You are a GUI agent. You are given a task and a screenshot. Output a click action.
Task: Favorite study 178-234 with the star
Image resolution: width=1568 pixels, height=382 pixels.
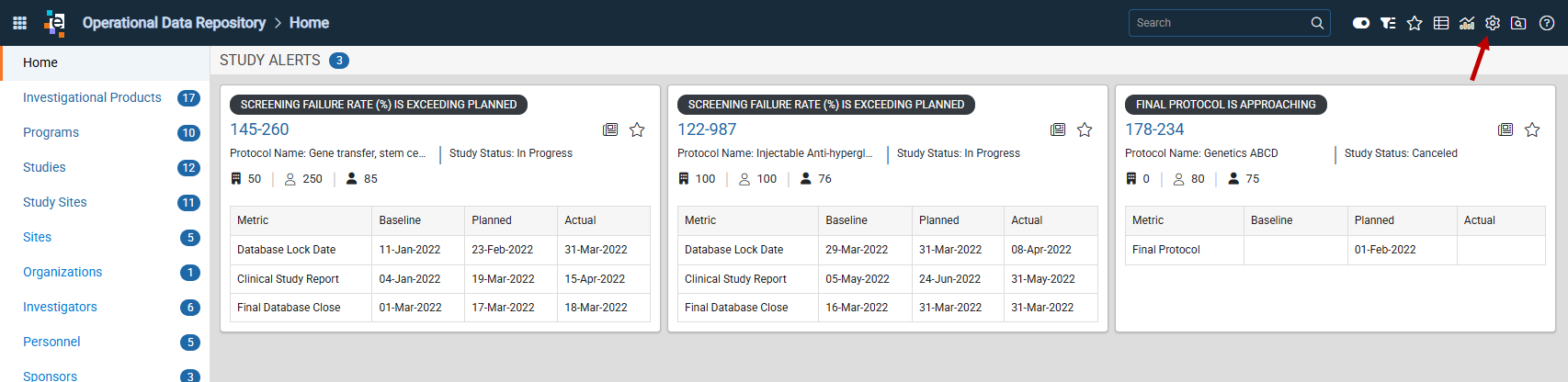coord(1532,129)
